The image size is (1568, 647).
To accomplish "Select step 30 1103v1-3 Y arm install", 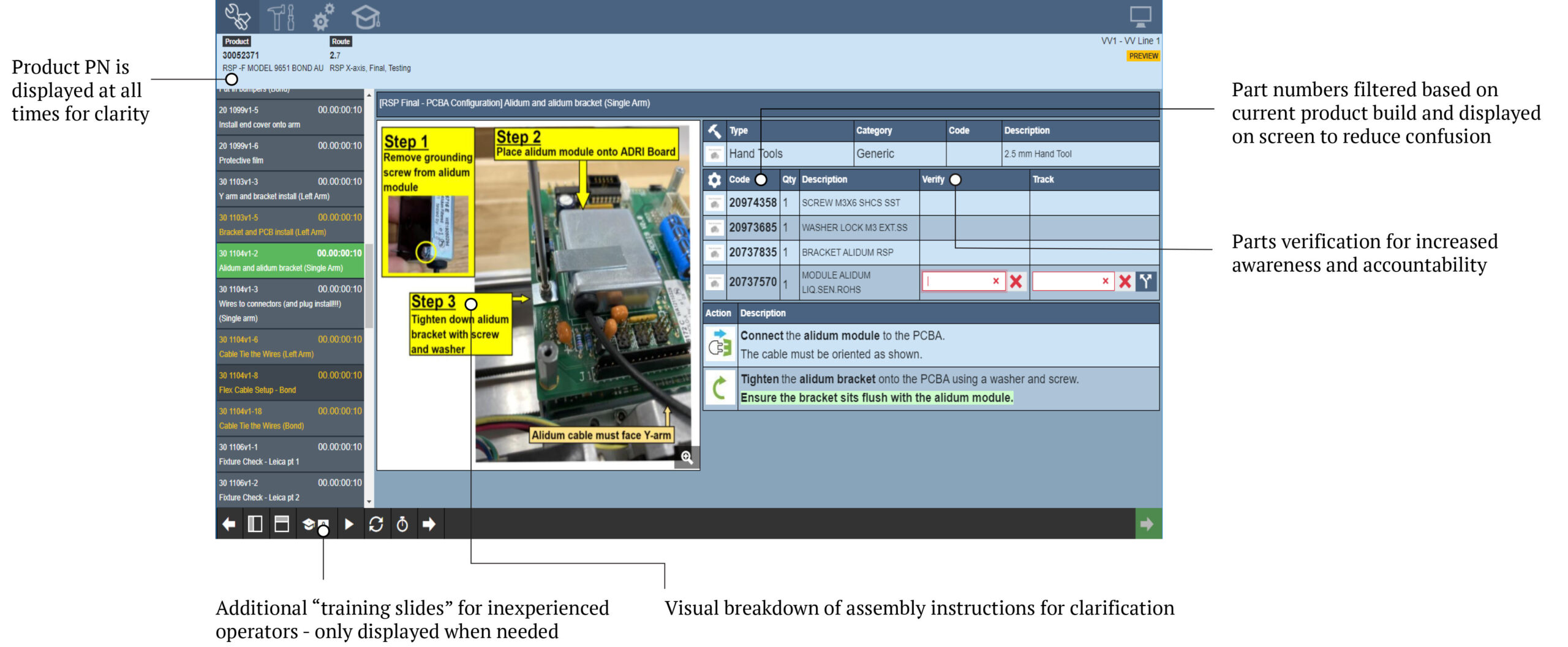I will point(290,189).
